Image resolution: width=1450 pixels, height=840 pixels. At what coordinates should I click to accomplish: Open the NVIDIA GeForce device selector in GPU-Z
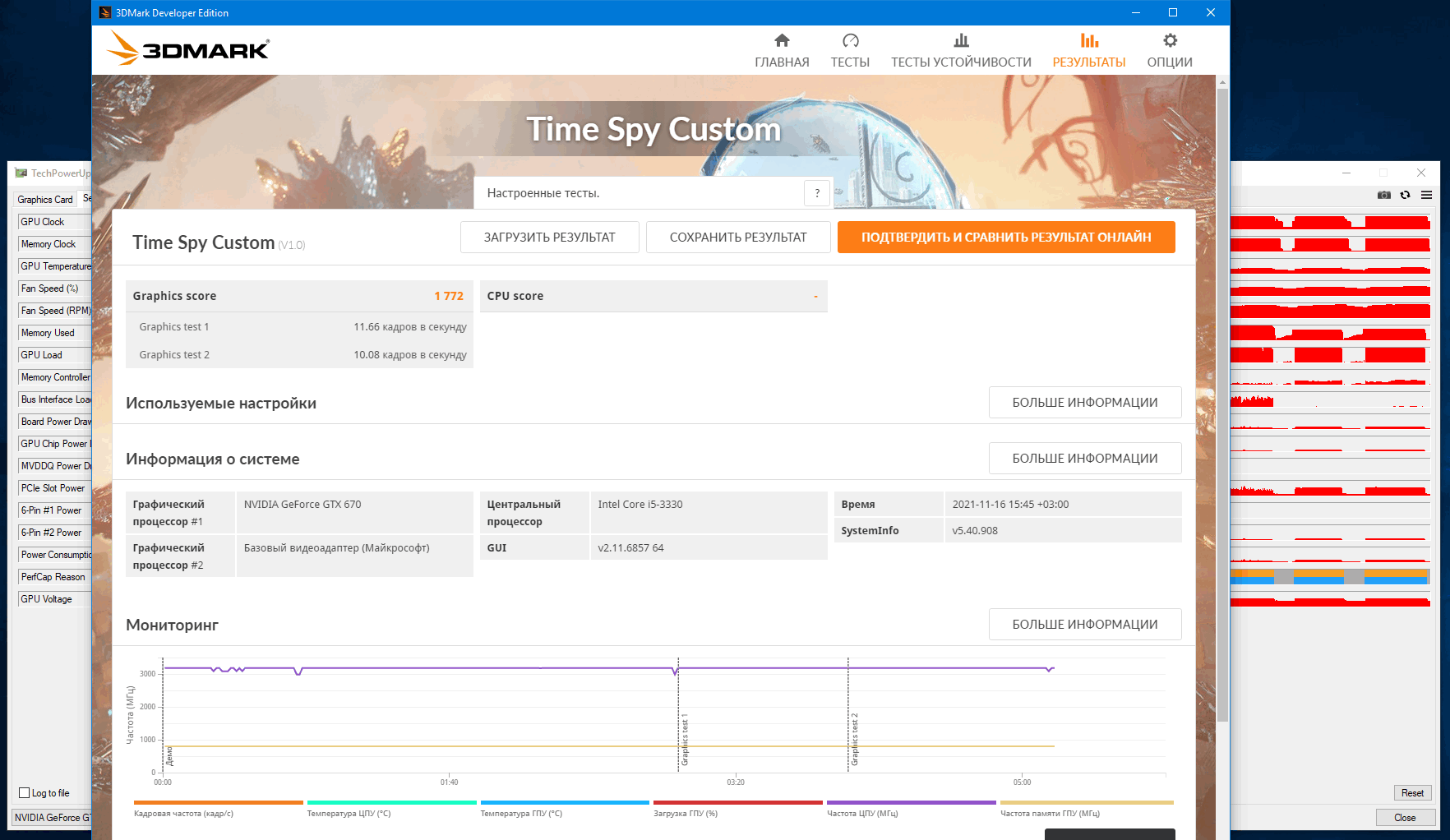[52, 818]
